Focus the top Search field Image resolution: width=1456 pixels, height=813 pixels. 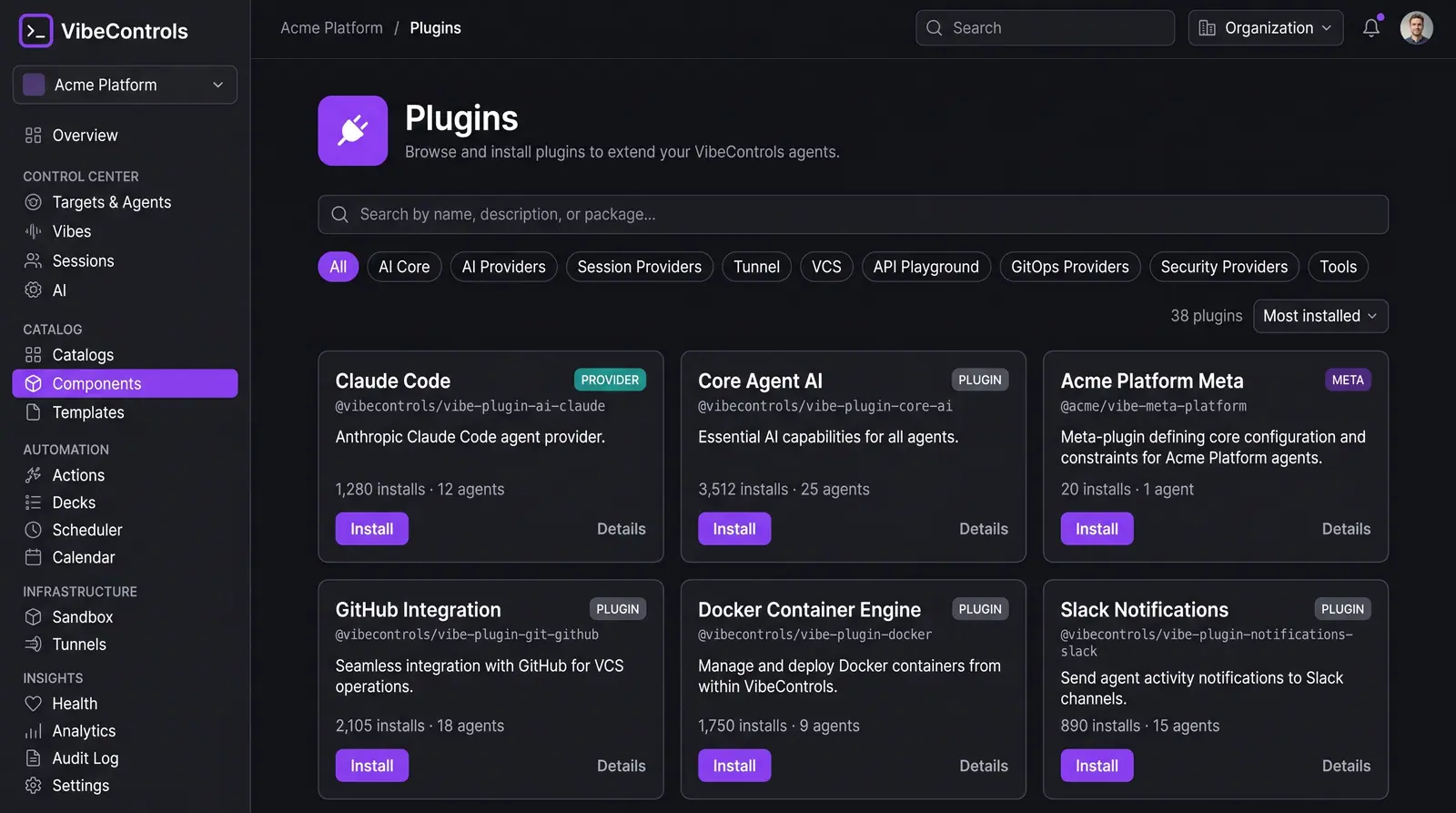[1045, 28]
